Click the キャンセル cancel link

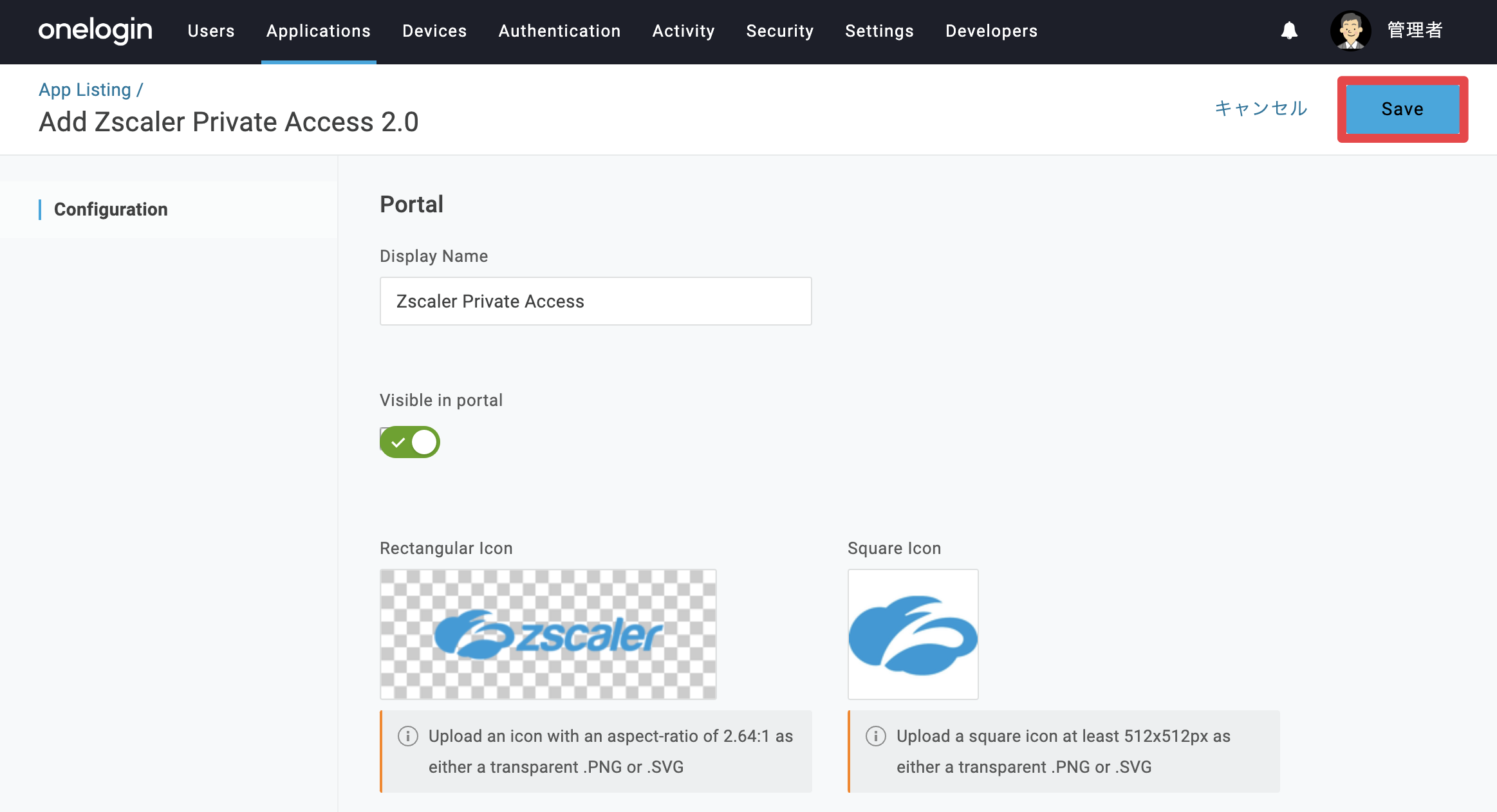(x=1261, y=109)
